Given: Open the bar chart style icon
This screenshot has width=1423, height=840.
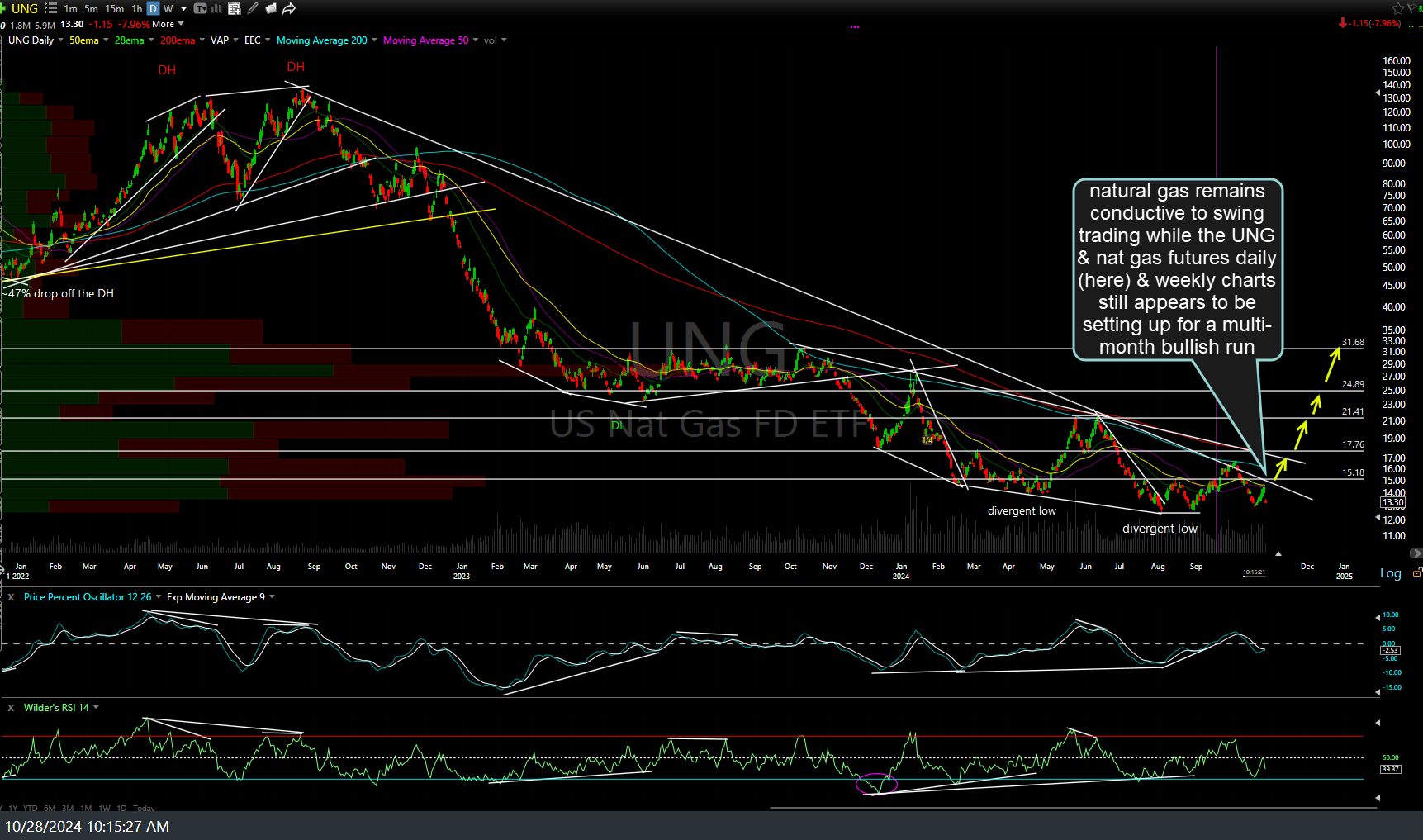Looking at the screenshot, I should pos(218,8).
